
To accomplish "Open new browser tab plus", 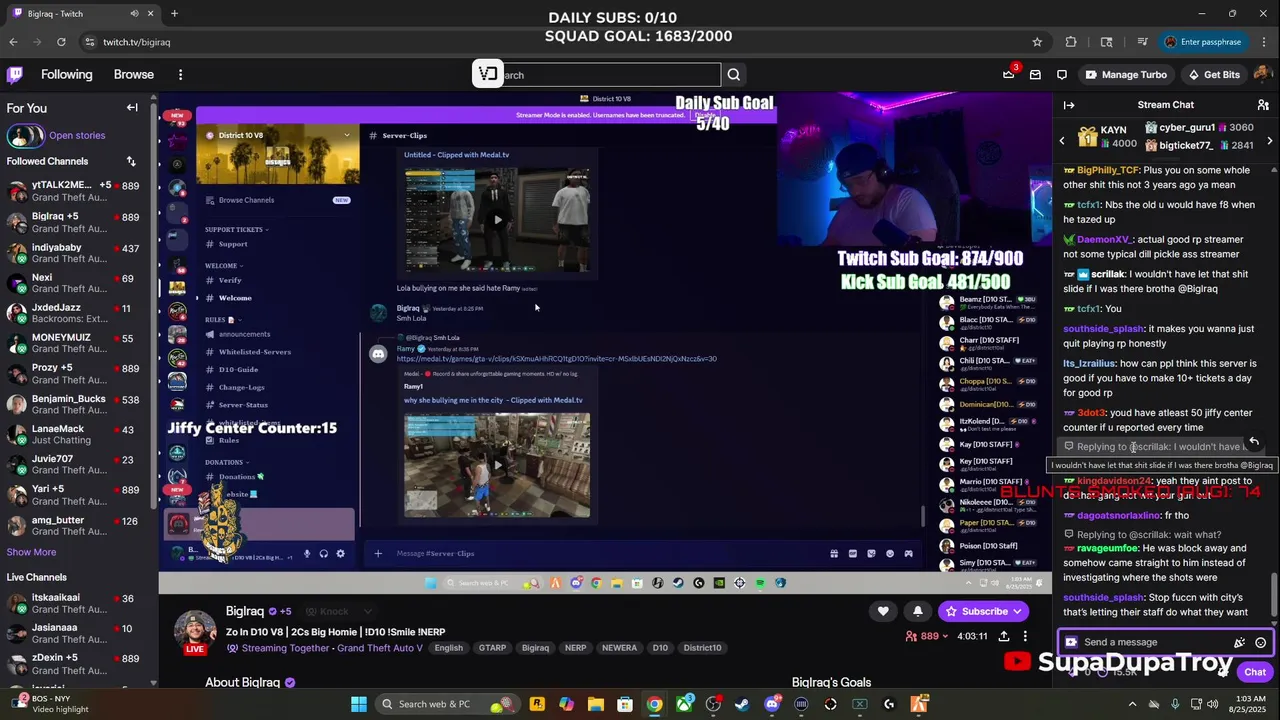I will (174, 13).
